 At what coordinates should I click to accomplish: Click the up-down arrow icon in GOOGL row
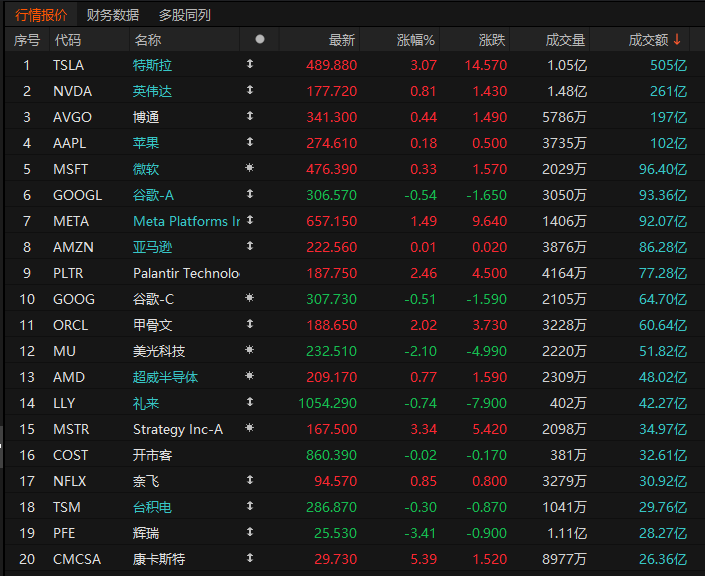tap(250, 194)
